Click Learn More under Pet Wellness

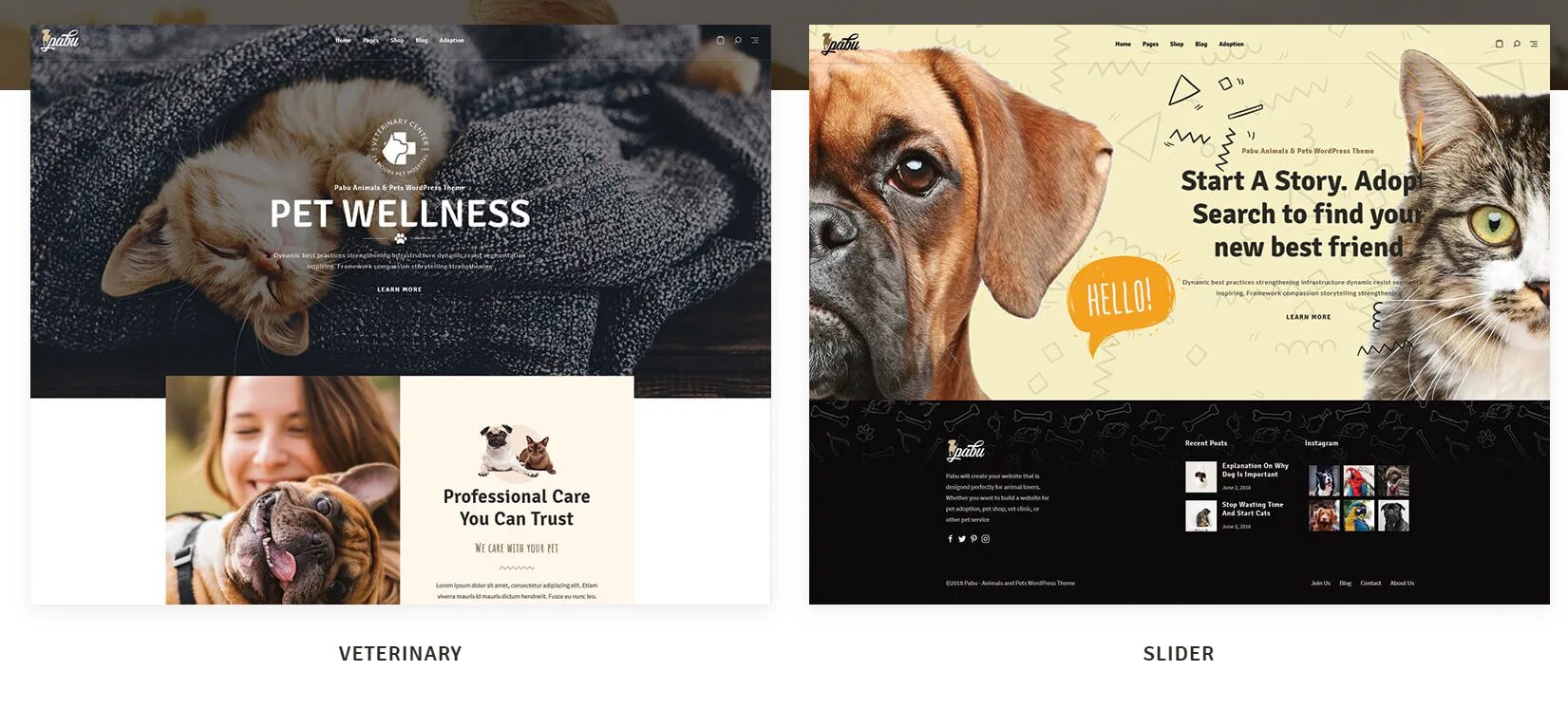click(x=400, y=289)
